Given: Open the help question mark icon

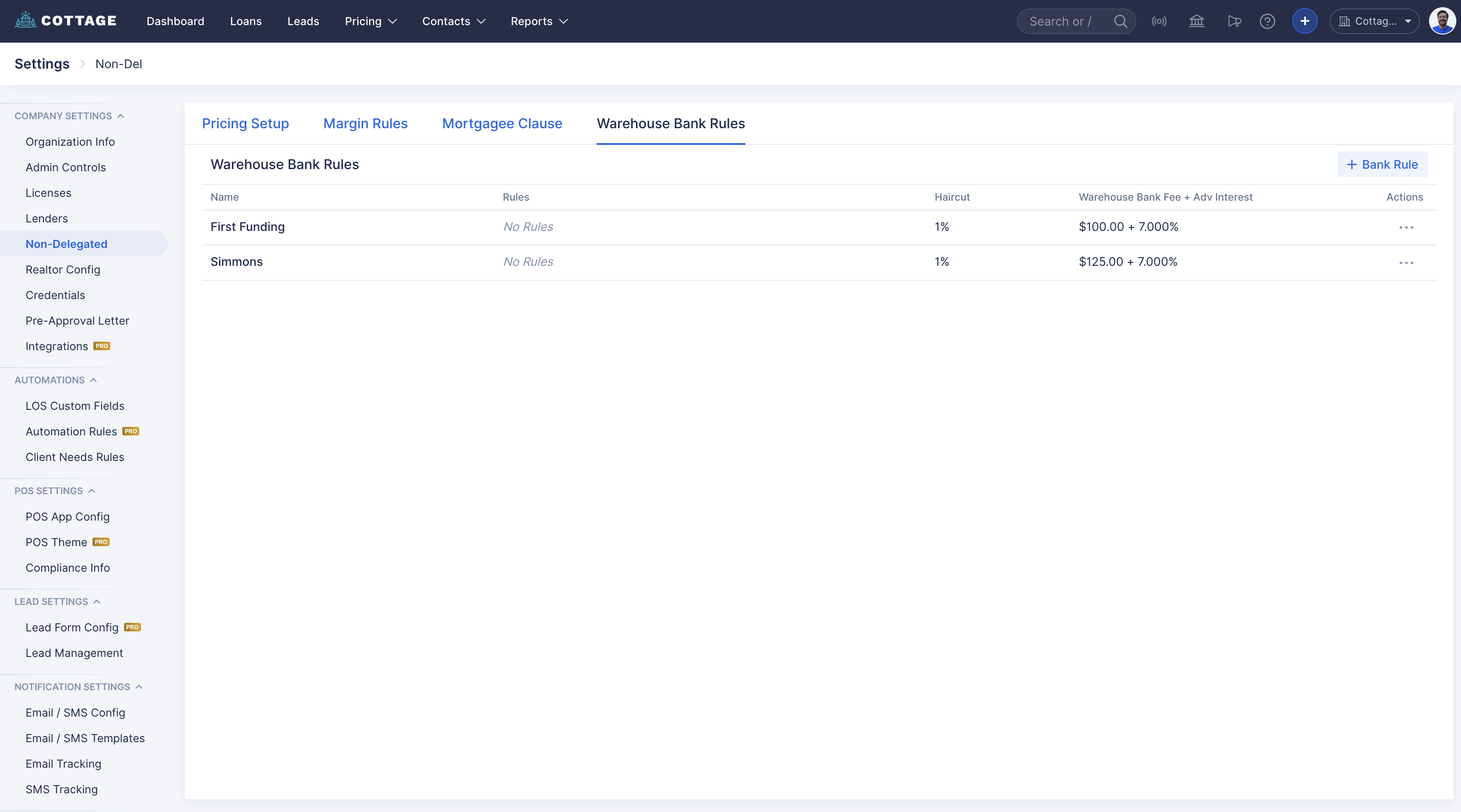Looking at the screenshot, I should click(1267, 22).
